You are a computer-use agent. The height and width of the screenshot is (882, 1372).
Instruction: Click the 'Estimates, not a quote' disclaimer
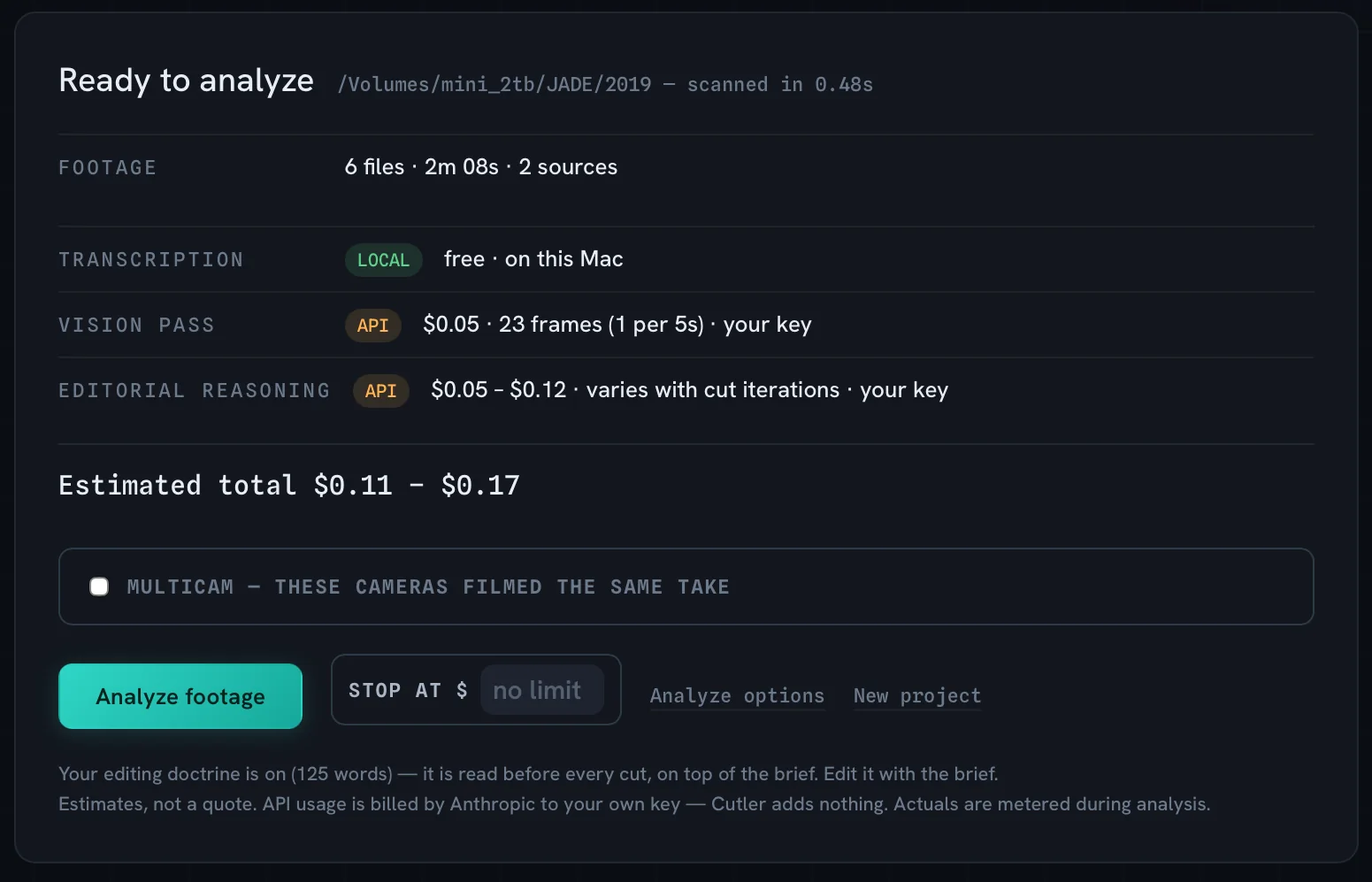[x=634, y=804]
